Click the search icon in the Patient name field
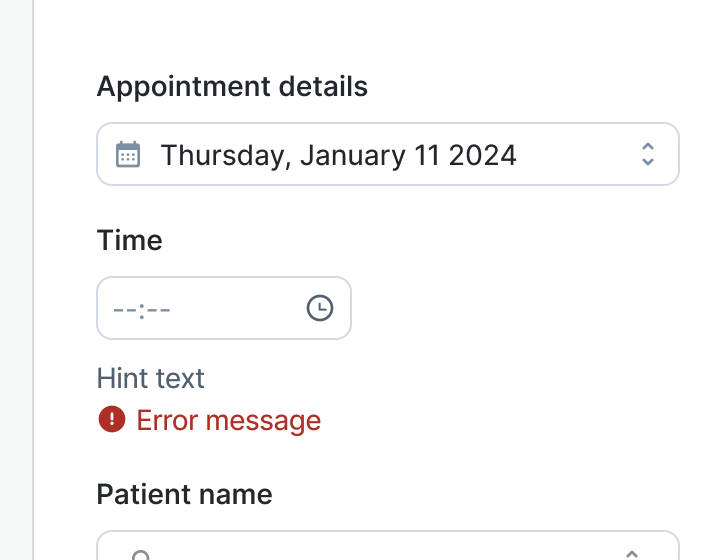This screenshot has height=560, width=720. (x=142, y=553)
